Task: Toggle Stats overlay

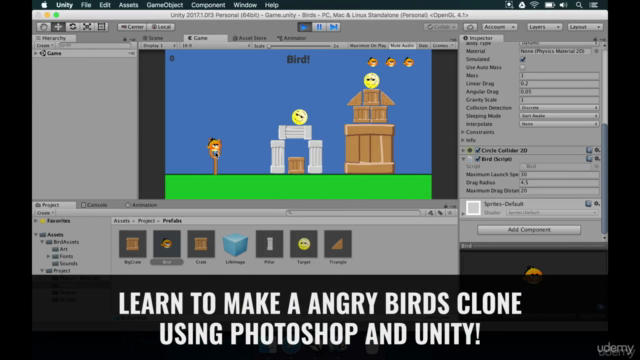Action: [423, 46]
